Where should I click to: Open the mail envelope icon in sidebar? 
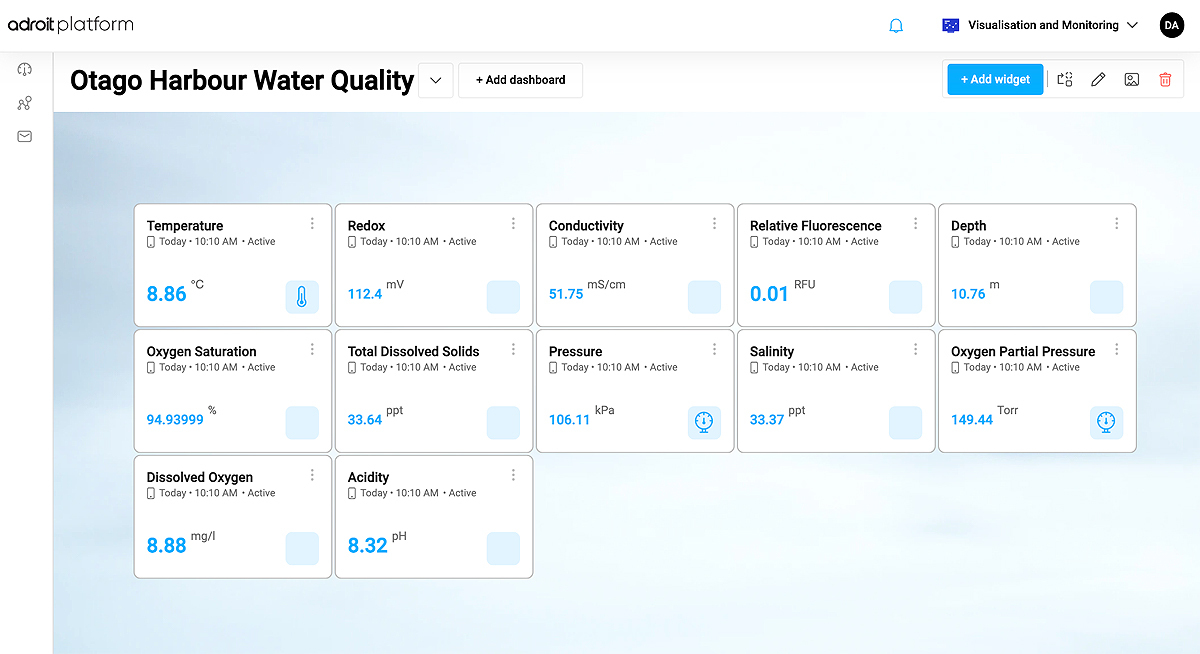pyautogui.click(x=25, y=137)
